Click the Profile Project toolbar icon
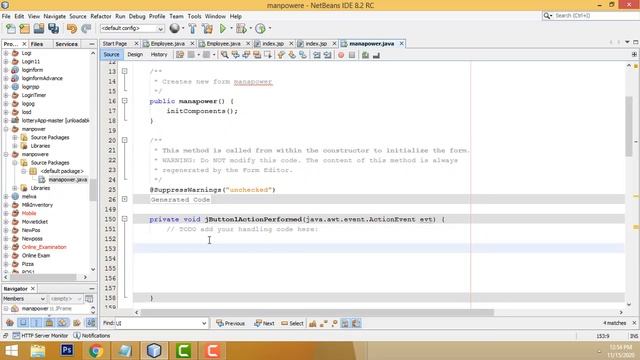The image size is (640, 360). (x=260, y=29)
